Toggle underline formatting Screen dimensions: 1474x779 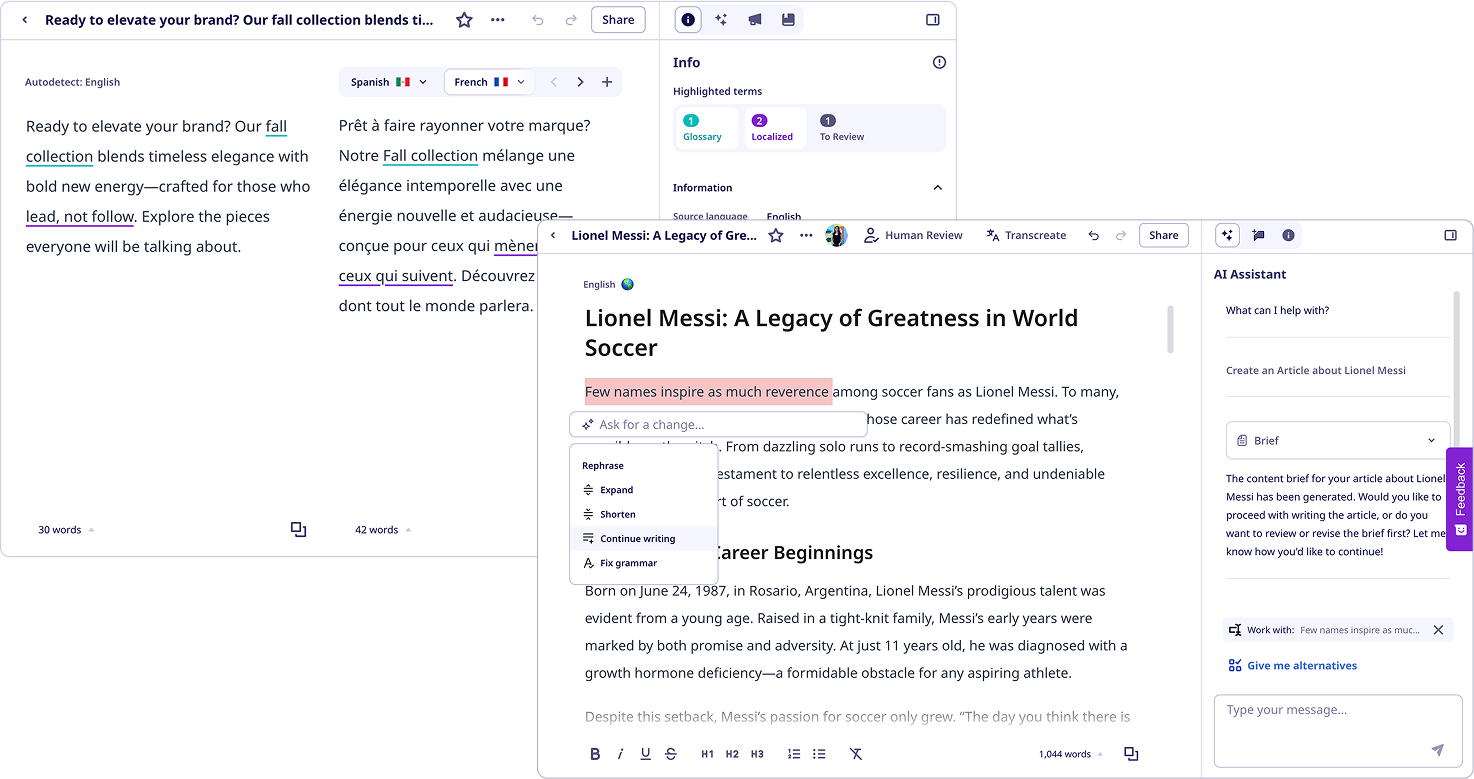(645, 754)
